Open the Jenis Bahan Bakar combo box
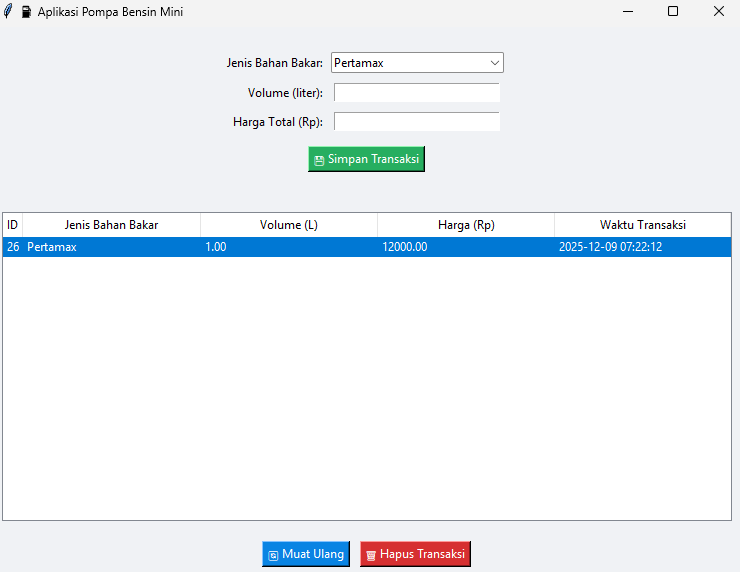This screenshot has width=740, height=572. [417, 63]
